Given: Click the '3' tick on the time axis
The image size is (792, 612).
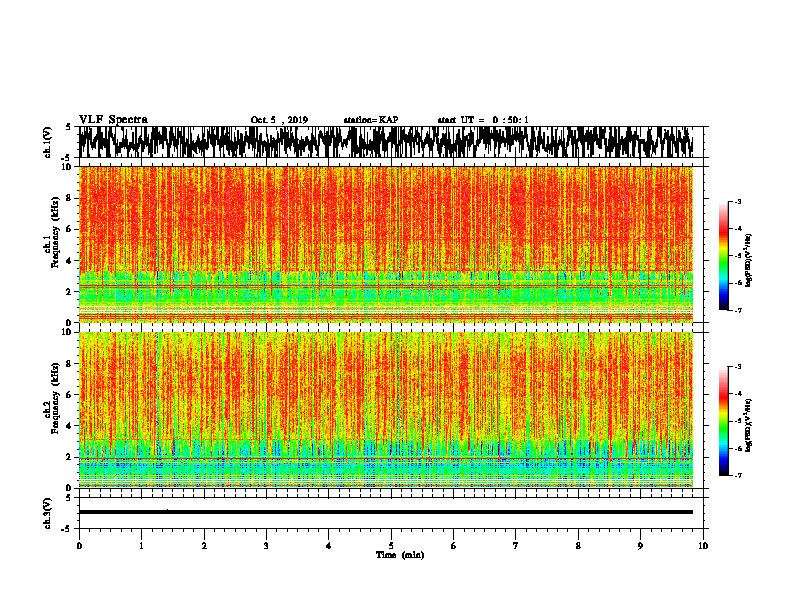Looking at the screenshot, I should pos(266,546).
